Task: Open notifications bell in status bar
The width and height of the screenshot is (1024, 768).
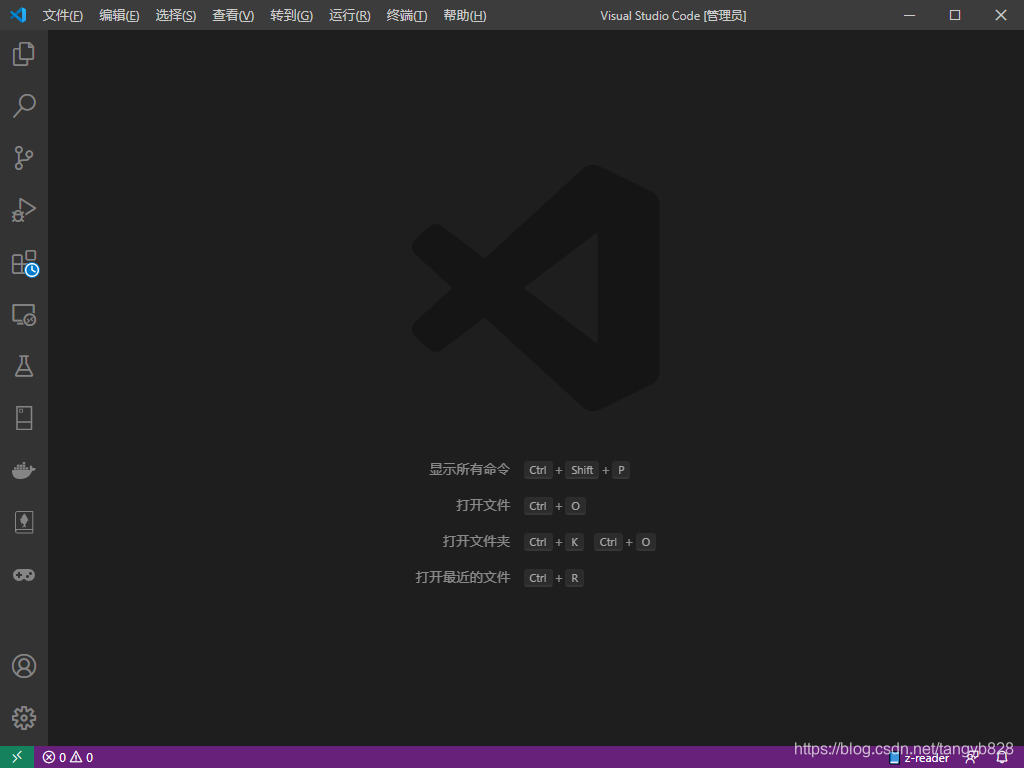Action: 1002,758
